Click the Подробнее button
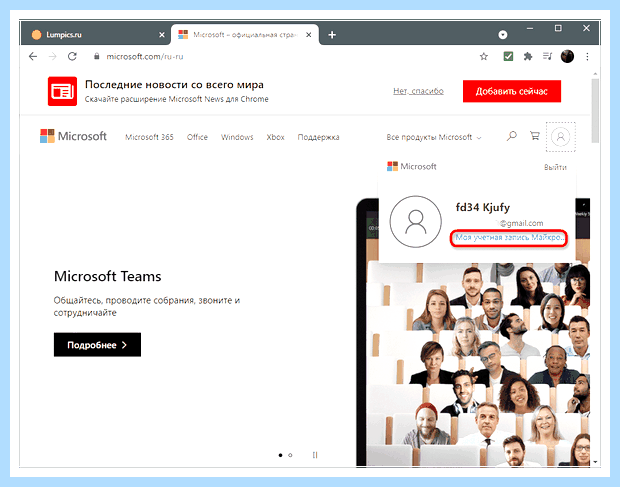The width and height of the screenshot is (620, 487). point(97,345)
